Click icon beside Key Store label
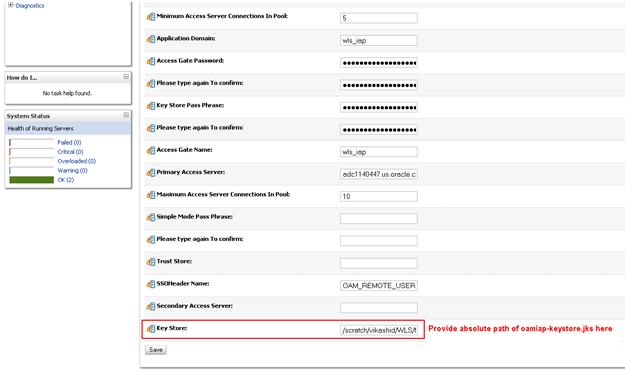Viewport: 625px width, 370px height. tap(151, 329)
